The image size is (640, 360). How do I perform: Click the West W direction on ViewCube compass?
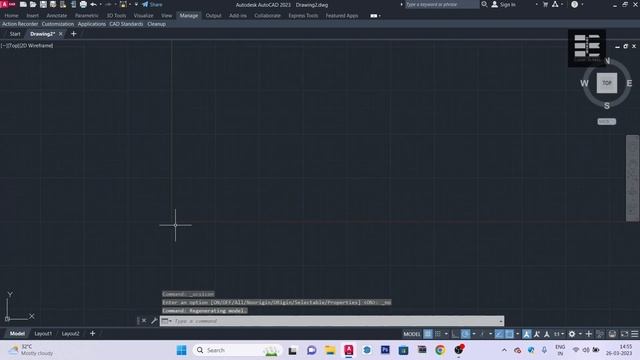tap(584, 83)
